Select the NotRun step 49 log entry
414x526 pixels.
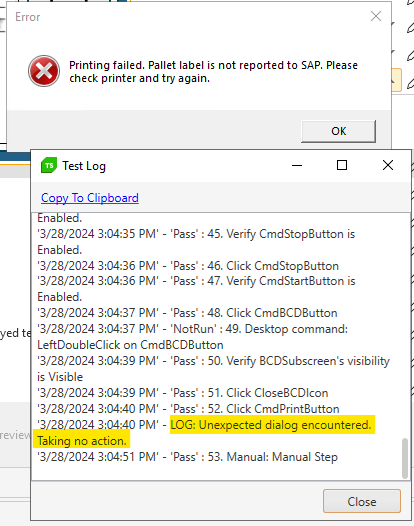[192, 336]
